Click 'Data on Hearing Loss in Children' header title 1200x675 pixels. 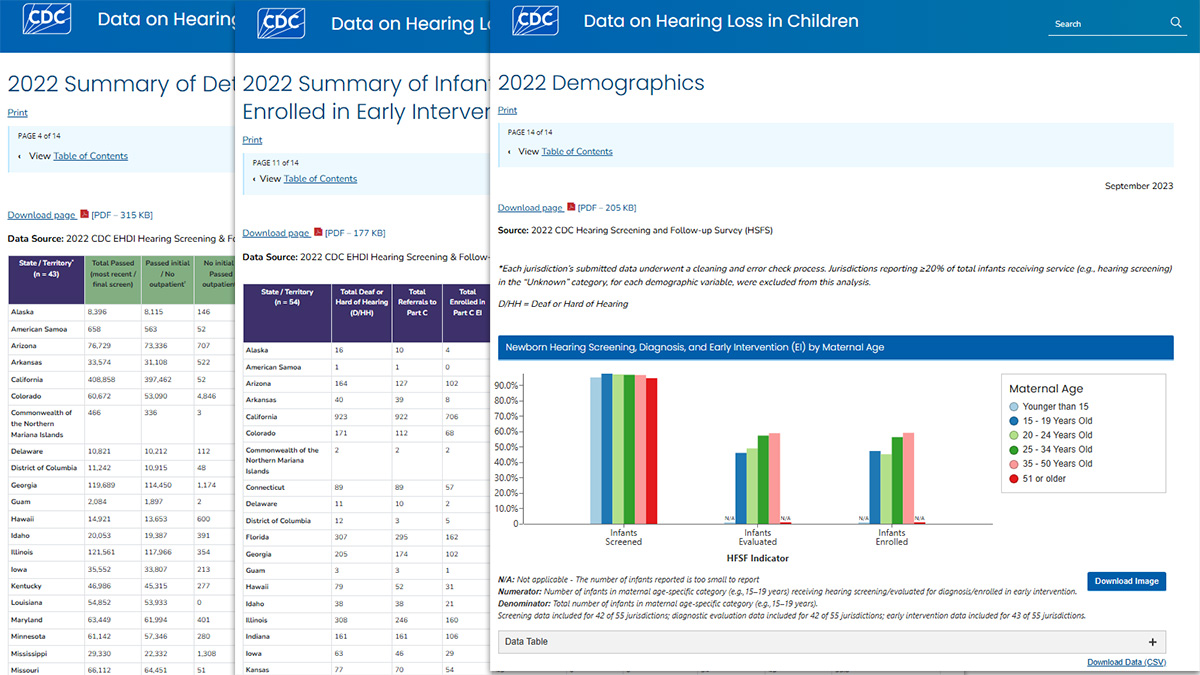(722, 20)
